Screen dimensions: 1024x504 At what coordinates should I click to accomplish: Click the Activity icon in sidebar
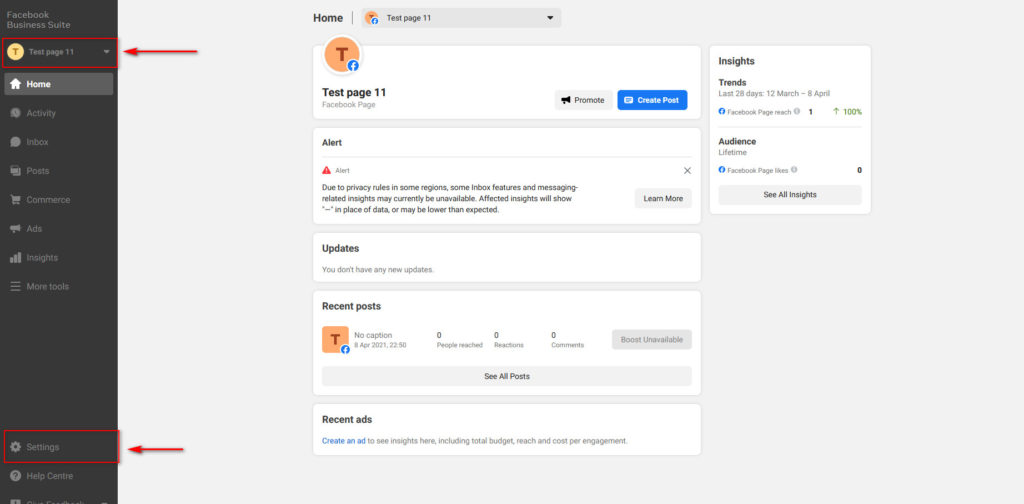tap(15, 113)
